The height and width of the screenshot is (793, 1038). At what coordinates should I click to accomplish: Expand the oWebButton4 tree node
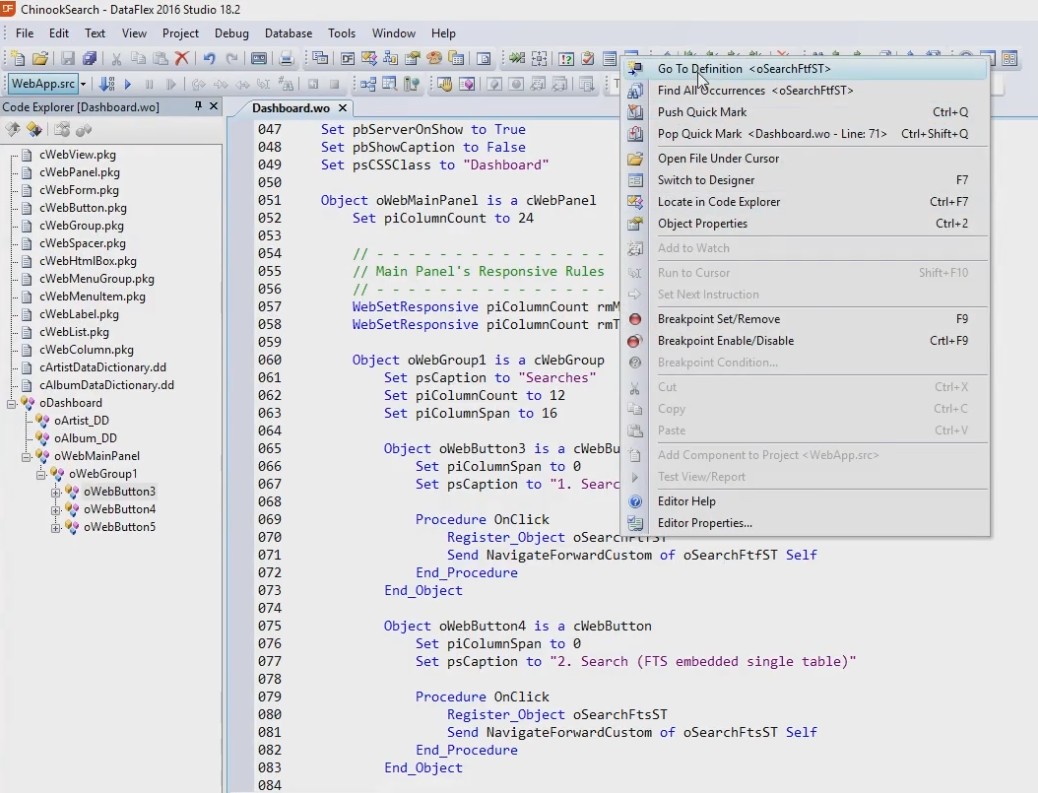point(57,510)
